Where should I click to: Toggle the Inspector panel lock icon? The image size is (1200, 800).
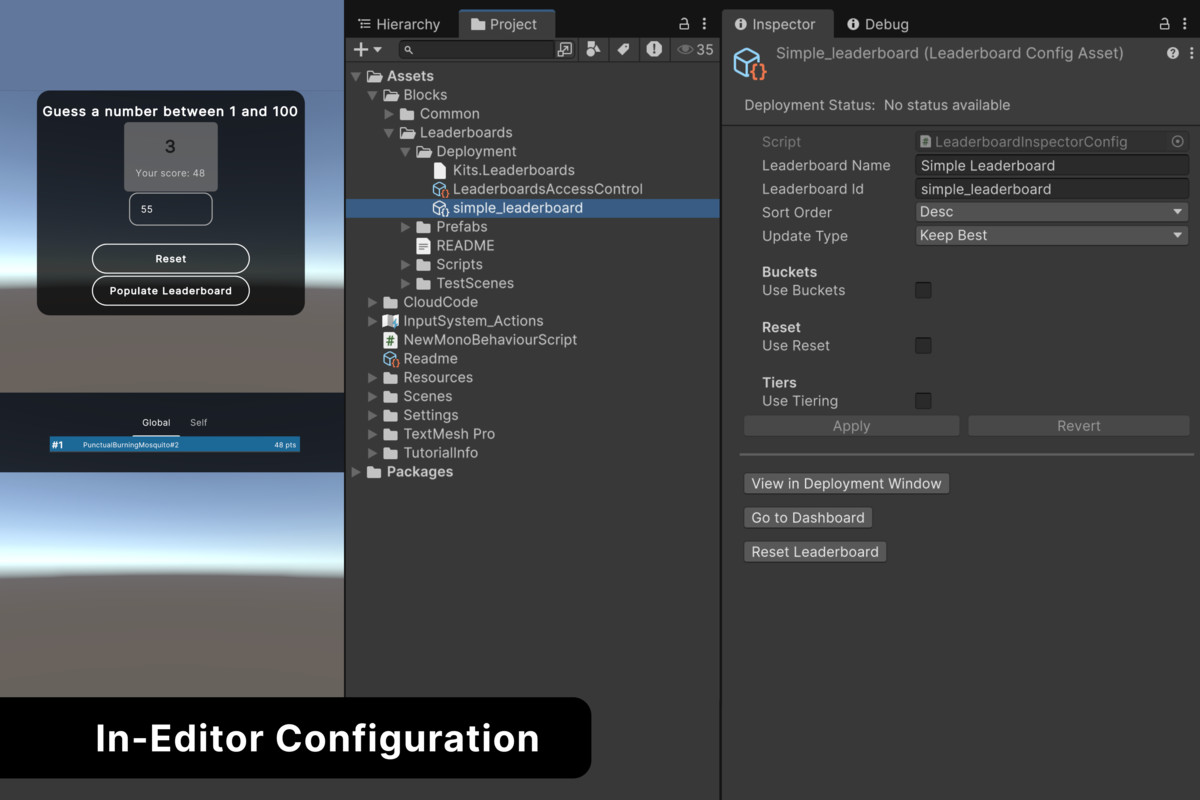coord(1164,24)
